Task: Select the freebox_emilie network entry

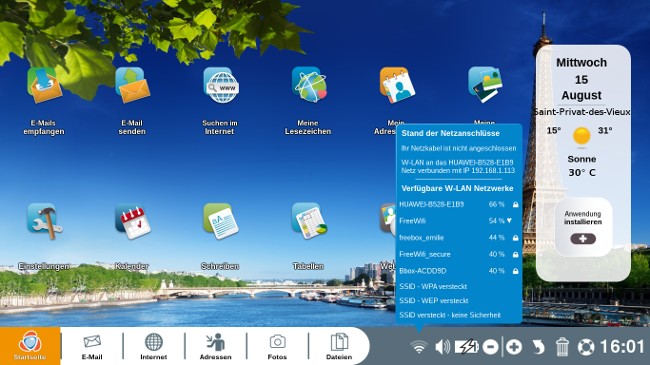Action: click(458, 238)
